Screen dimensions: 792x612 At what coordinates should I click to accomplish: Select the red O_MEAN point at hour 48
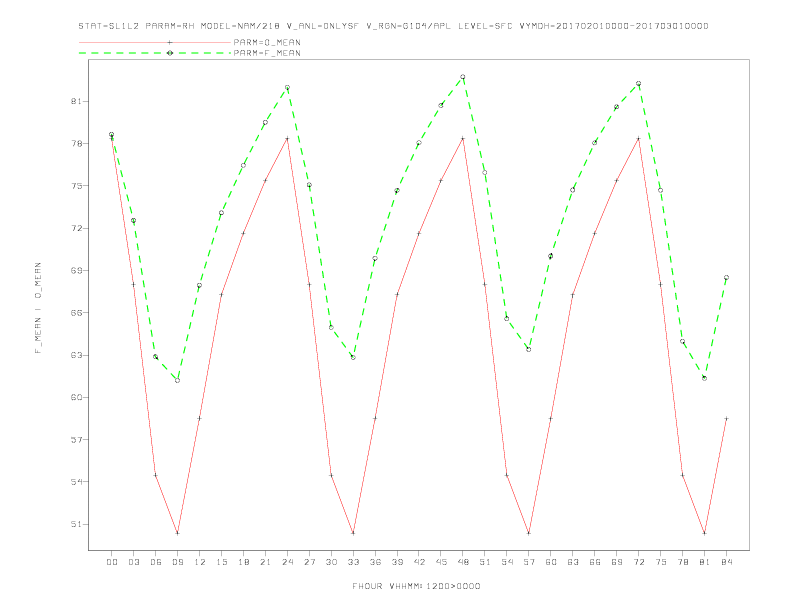[463, 138]
